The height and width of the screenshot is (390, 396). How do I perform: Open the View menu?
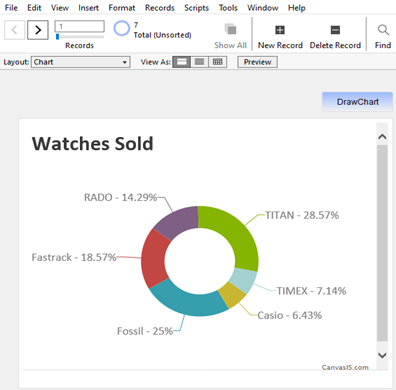(x=60, y=8)
